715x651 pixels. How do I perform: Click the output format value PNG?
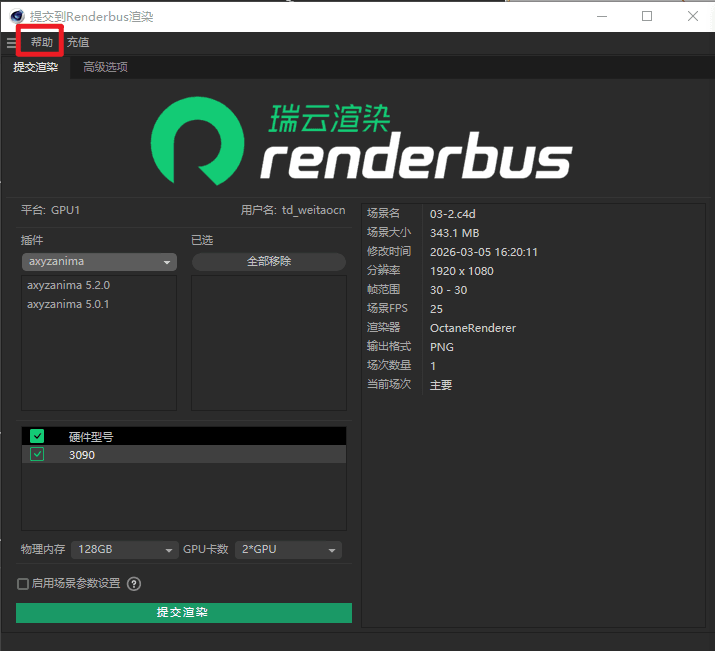coord(441,347)
